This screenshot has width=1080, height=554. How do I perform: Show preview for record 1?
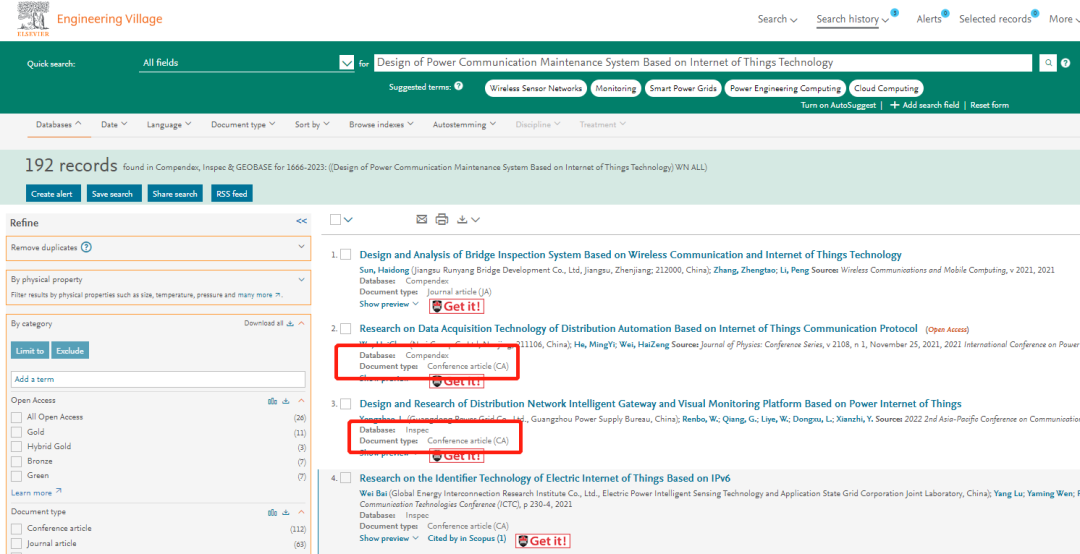tap(389, 304)
